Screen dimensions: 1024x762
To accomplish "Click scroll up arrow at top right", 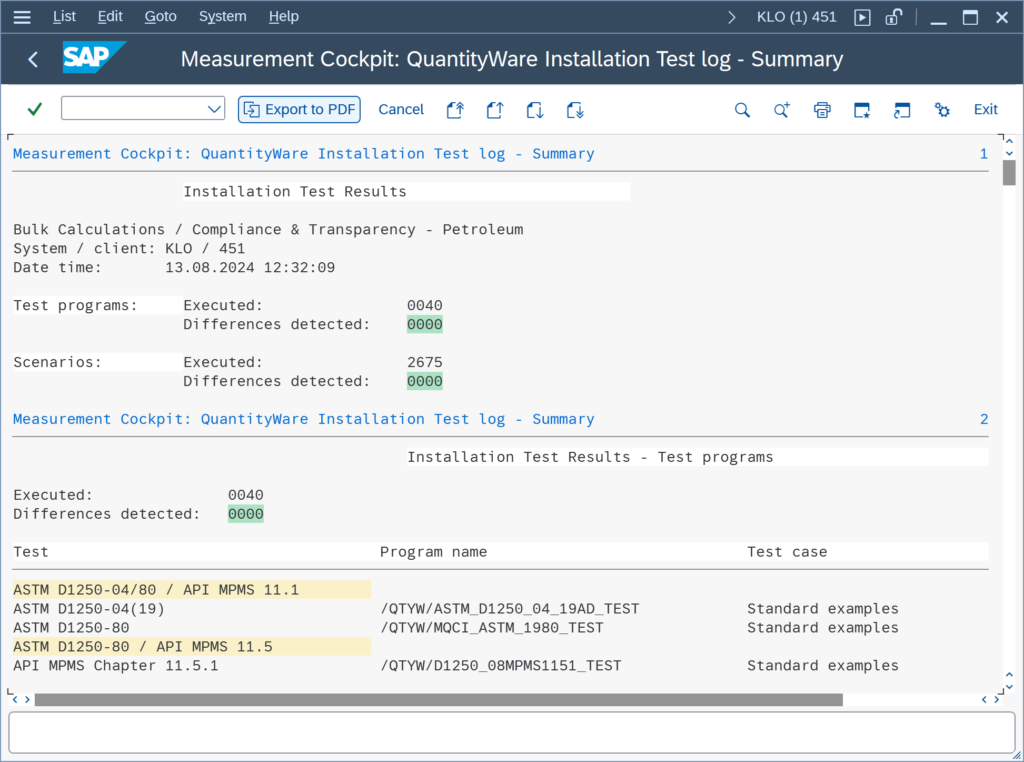I will coord(1009,141).
